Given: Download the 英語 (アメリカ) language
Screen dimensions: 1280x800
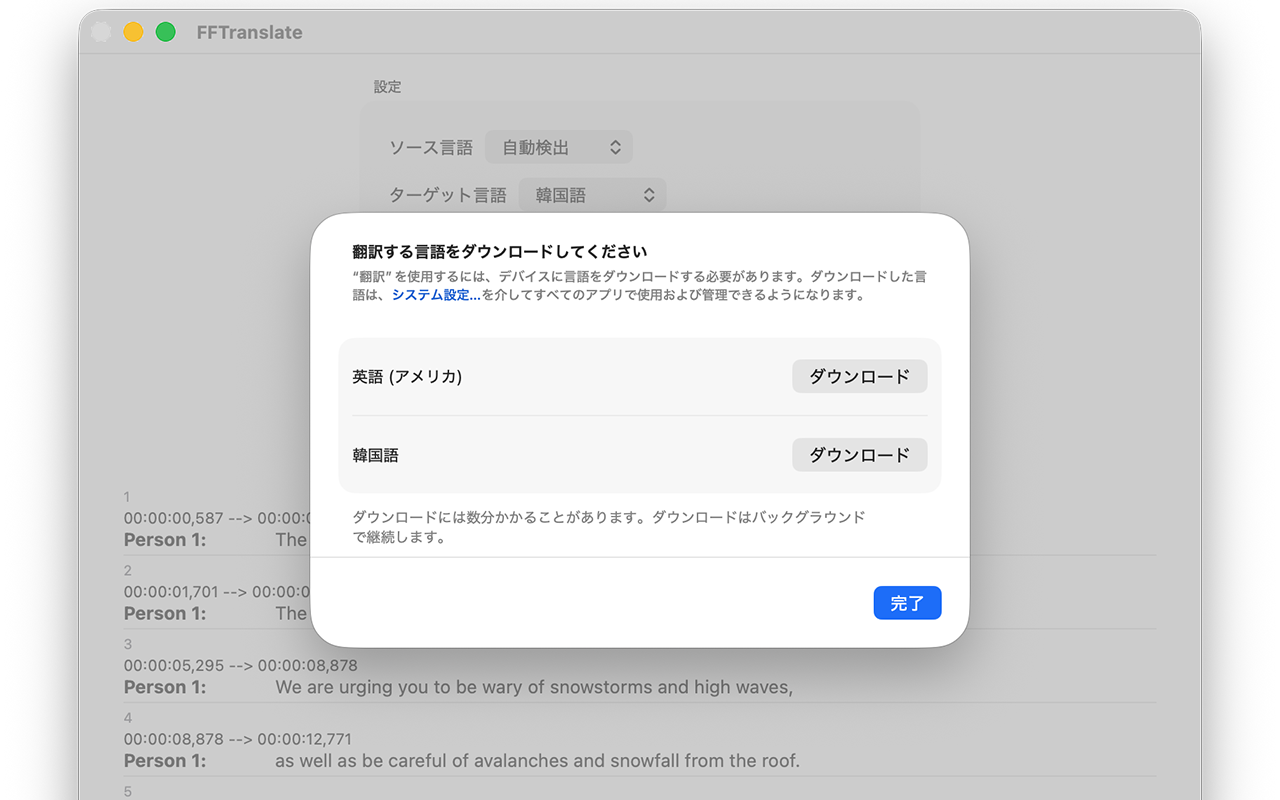Looking at the screenshot, I should [859, 377].
